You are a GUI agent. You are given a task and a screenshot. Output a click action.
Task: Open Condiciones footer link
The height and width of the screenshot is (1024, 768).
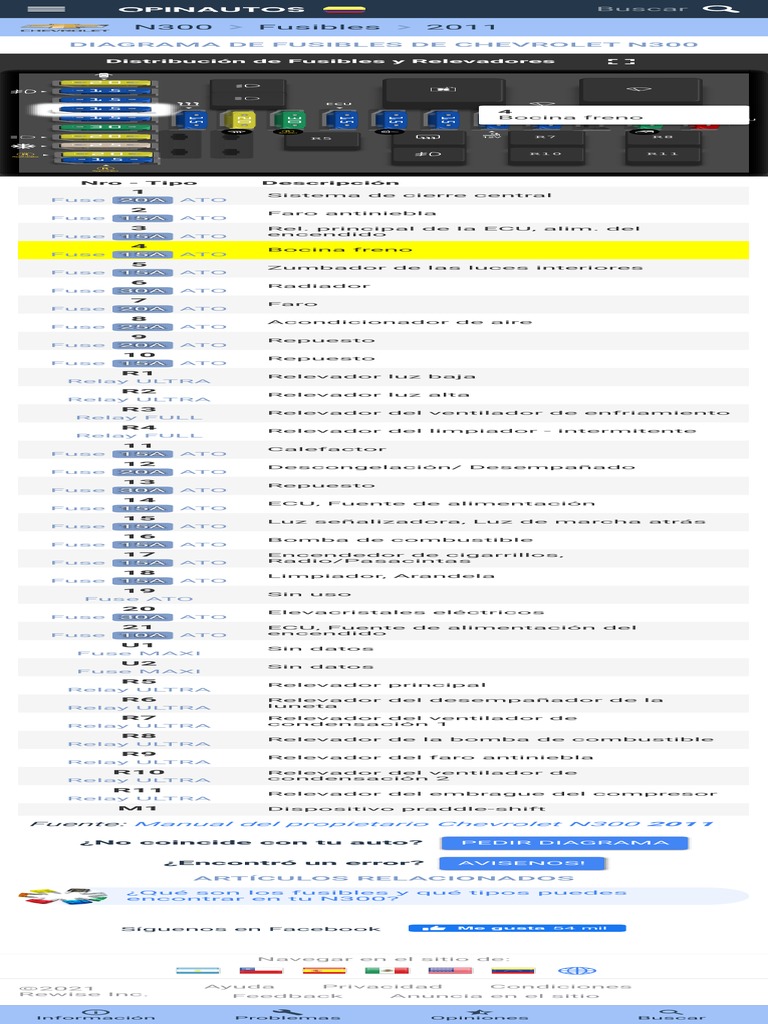point(561,986)
